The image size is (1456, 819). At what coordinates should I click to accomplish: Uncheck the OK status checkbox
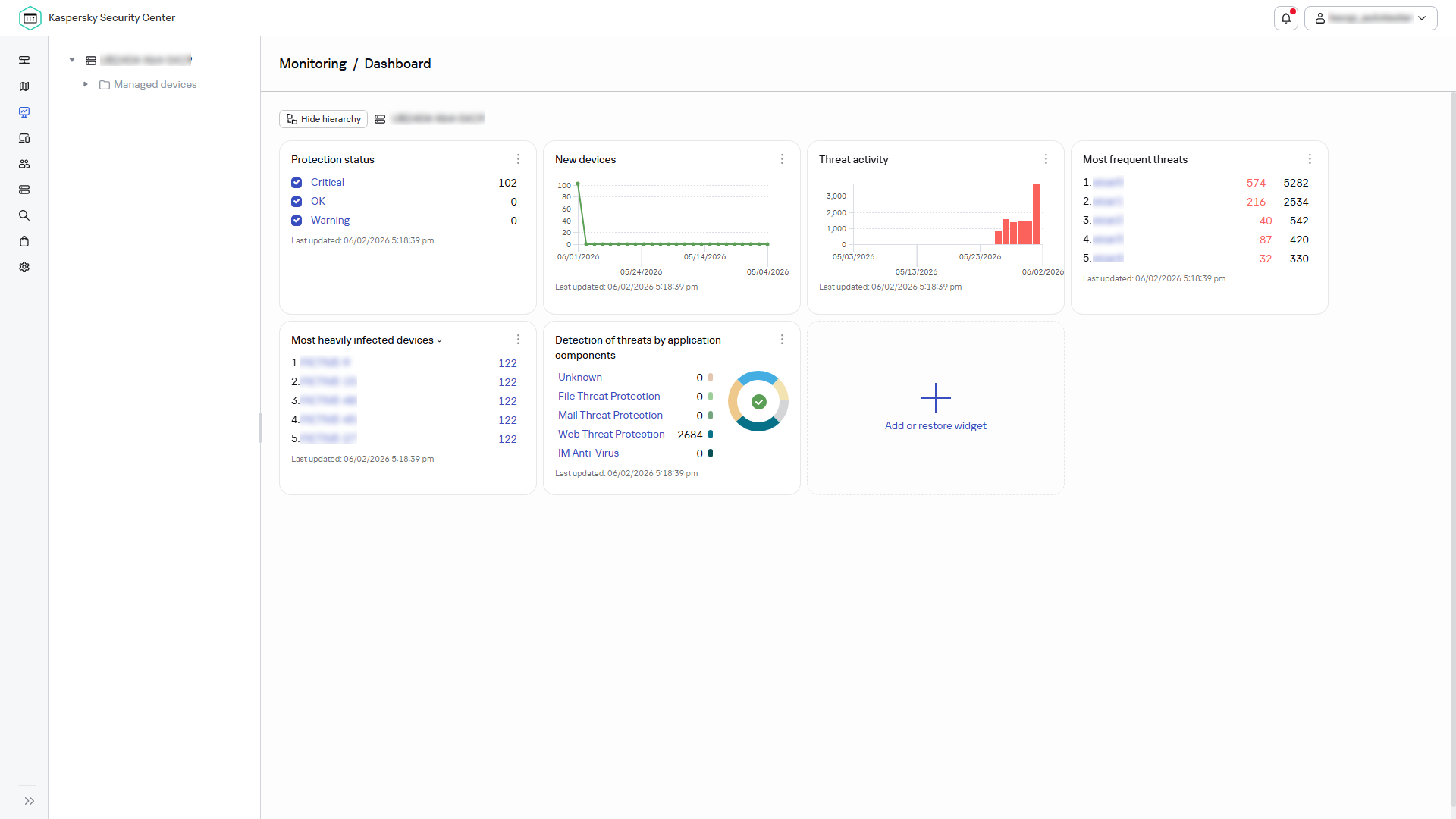(x=297, y=202)
